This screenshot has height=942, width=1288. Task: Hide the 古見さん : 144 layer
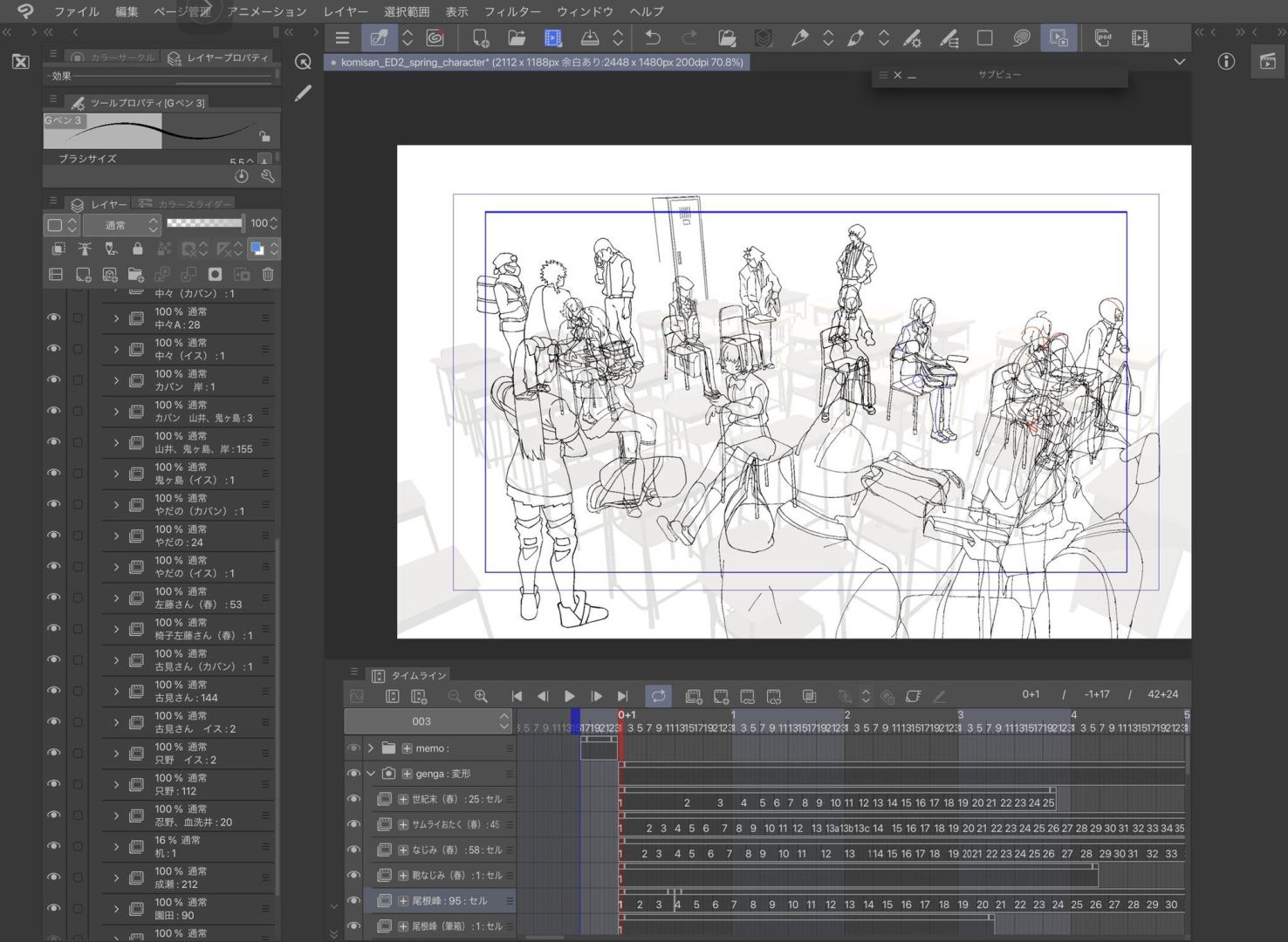coord(53,691)
